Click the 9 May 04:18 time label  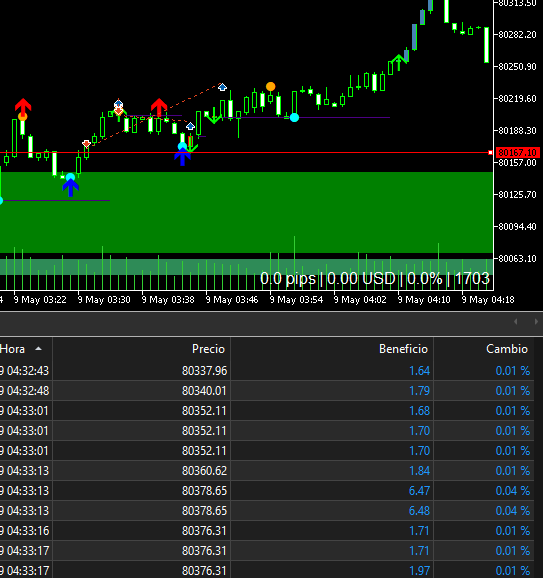(x=488, y=300)
